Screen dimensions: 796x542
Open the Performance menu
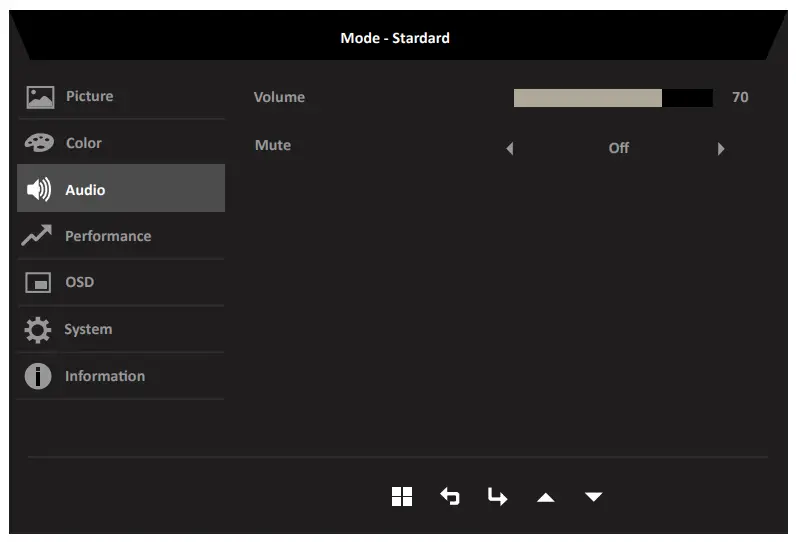point(108,236)
